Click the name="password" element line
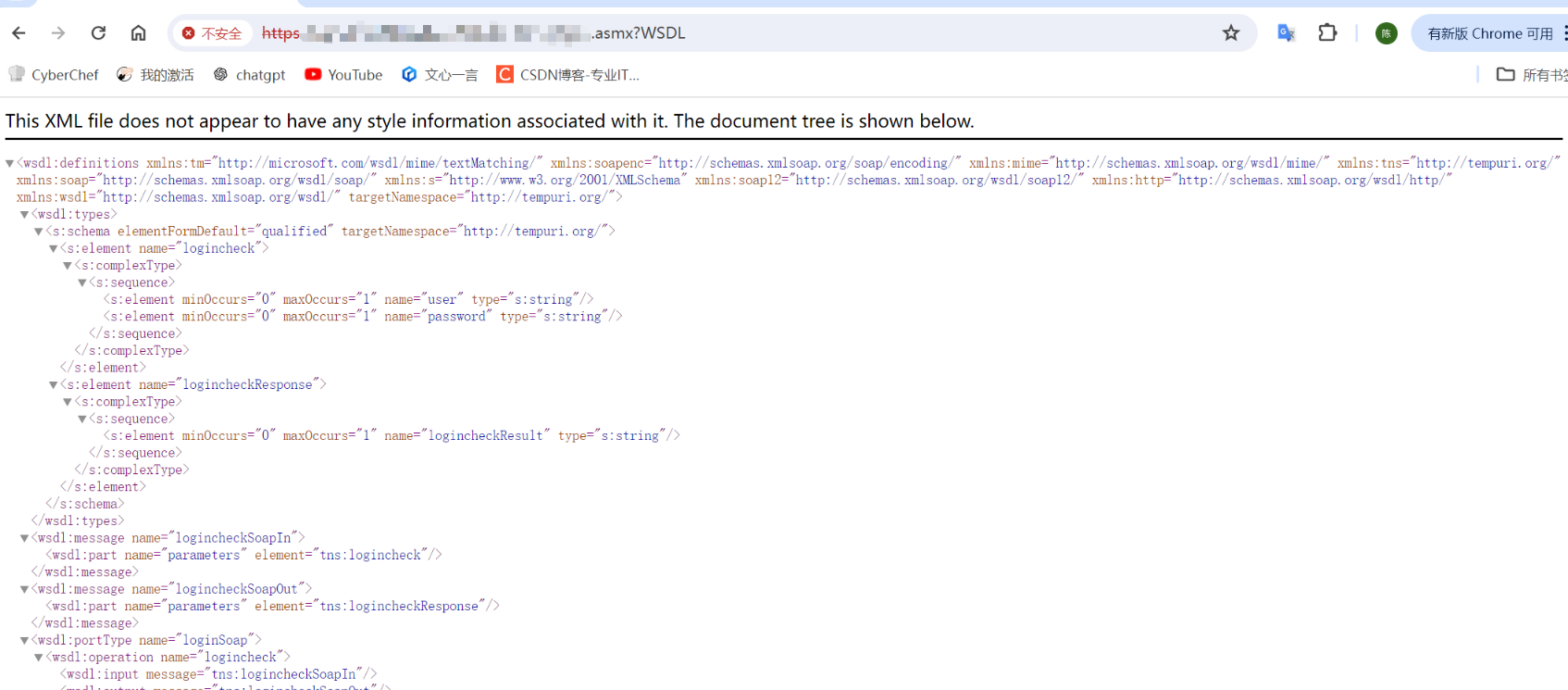The width and height of the screenshot is (1568, 690). (363, 317)
